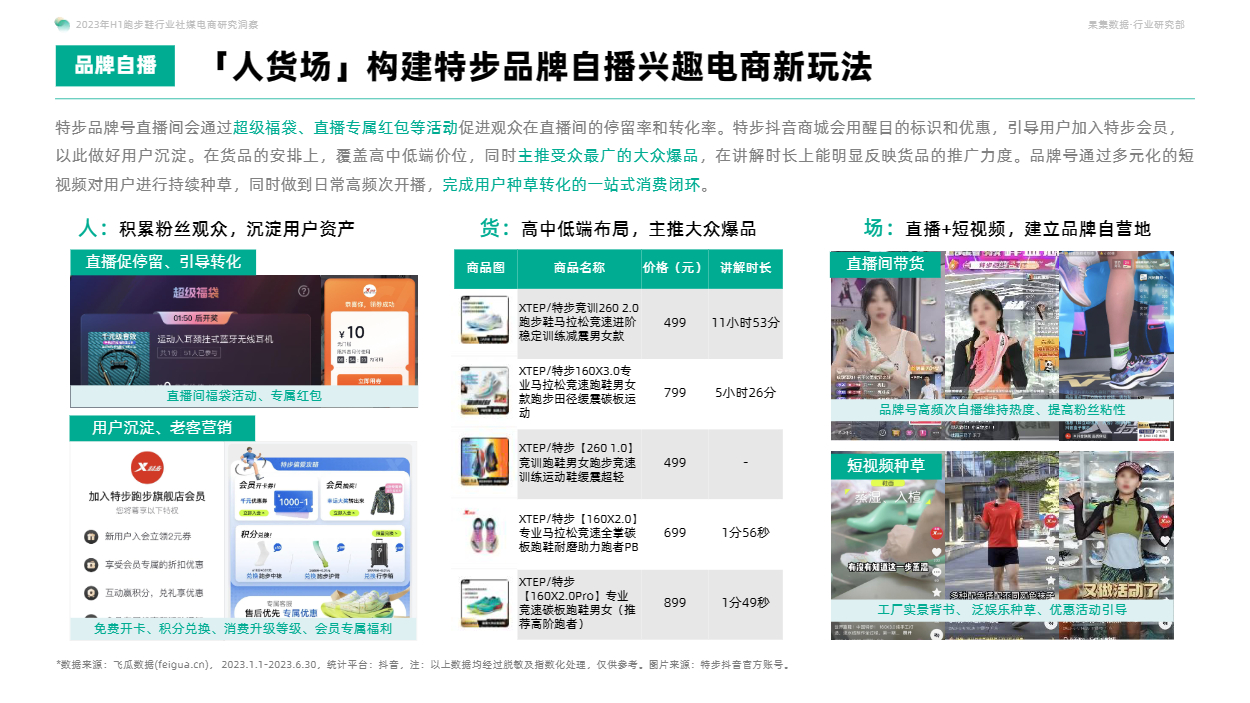The height and width of the screenshot is (703, 1250).
Task: Click the livestream image of woman holding pink shoe
Action: [1002, 345]
